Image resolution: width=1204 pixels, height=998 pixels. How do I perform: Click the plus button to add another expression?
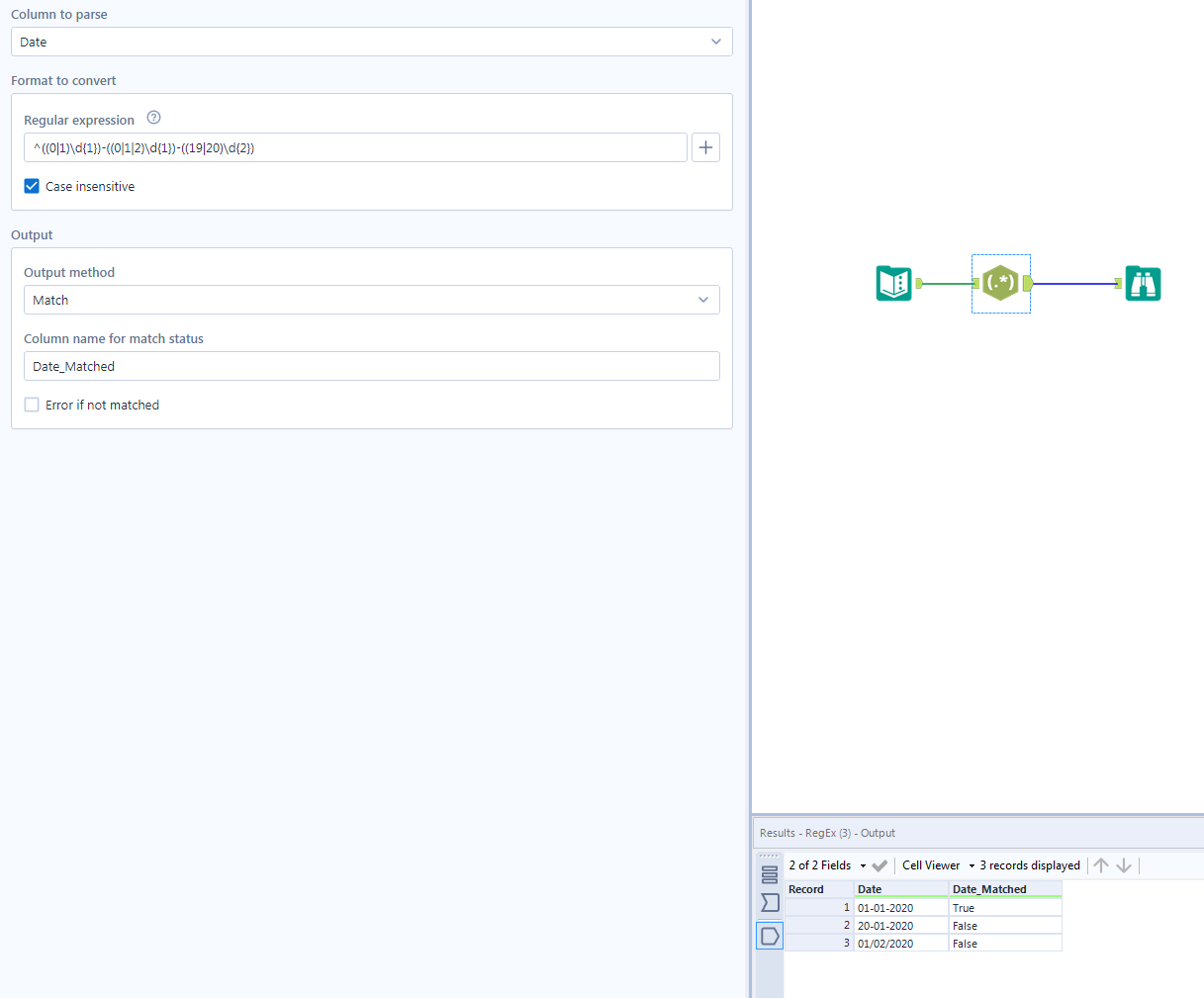point(704,146)
